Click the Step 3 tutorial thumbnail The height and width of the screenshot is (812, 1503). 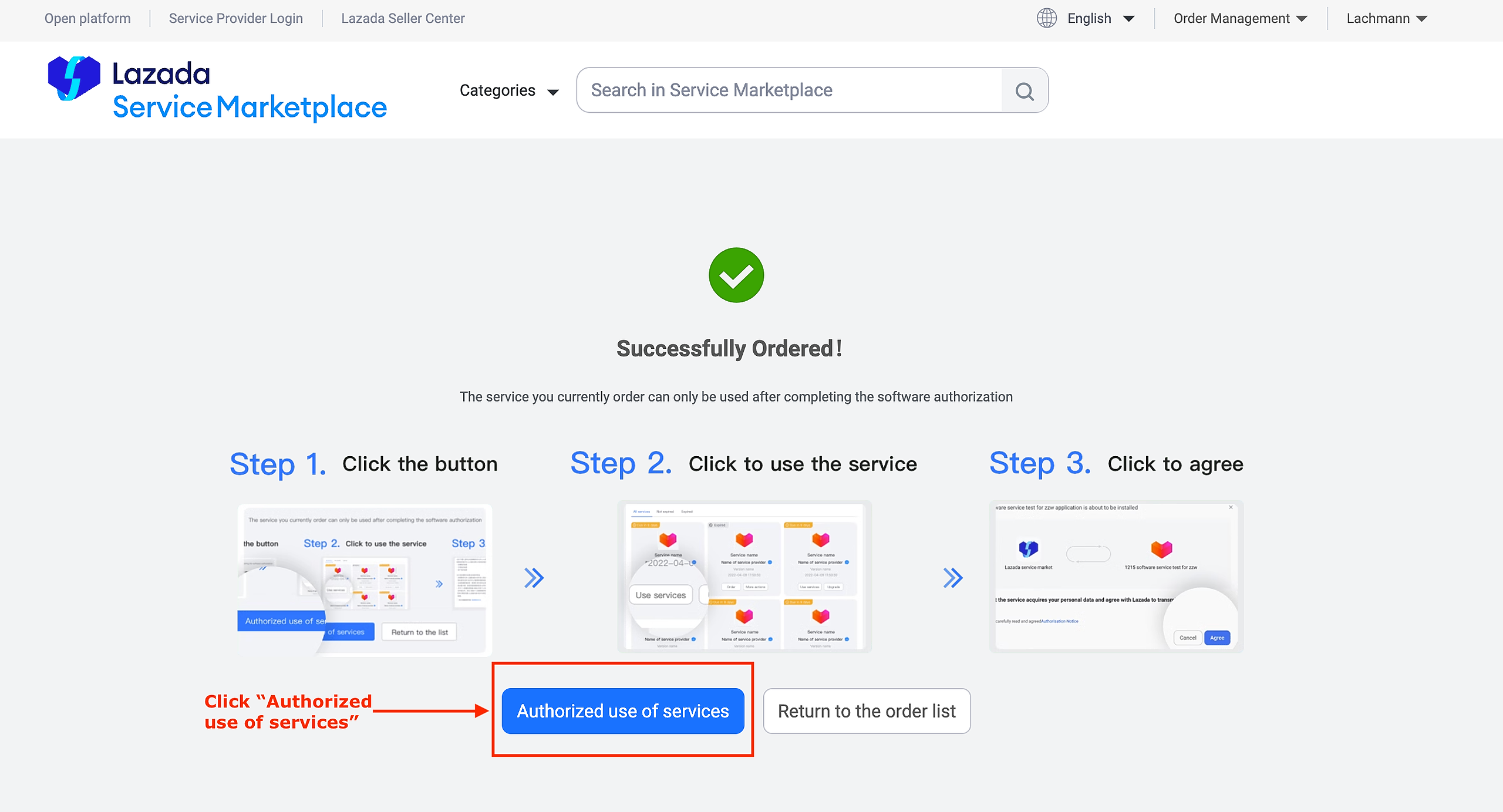tap(1116, 577)
